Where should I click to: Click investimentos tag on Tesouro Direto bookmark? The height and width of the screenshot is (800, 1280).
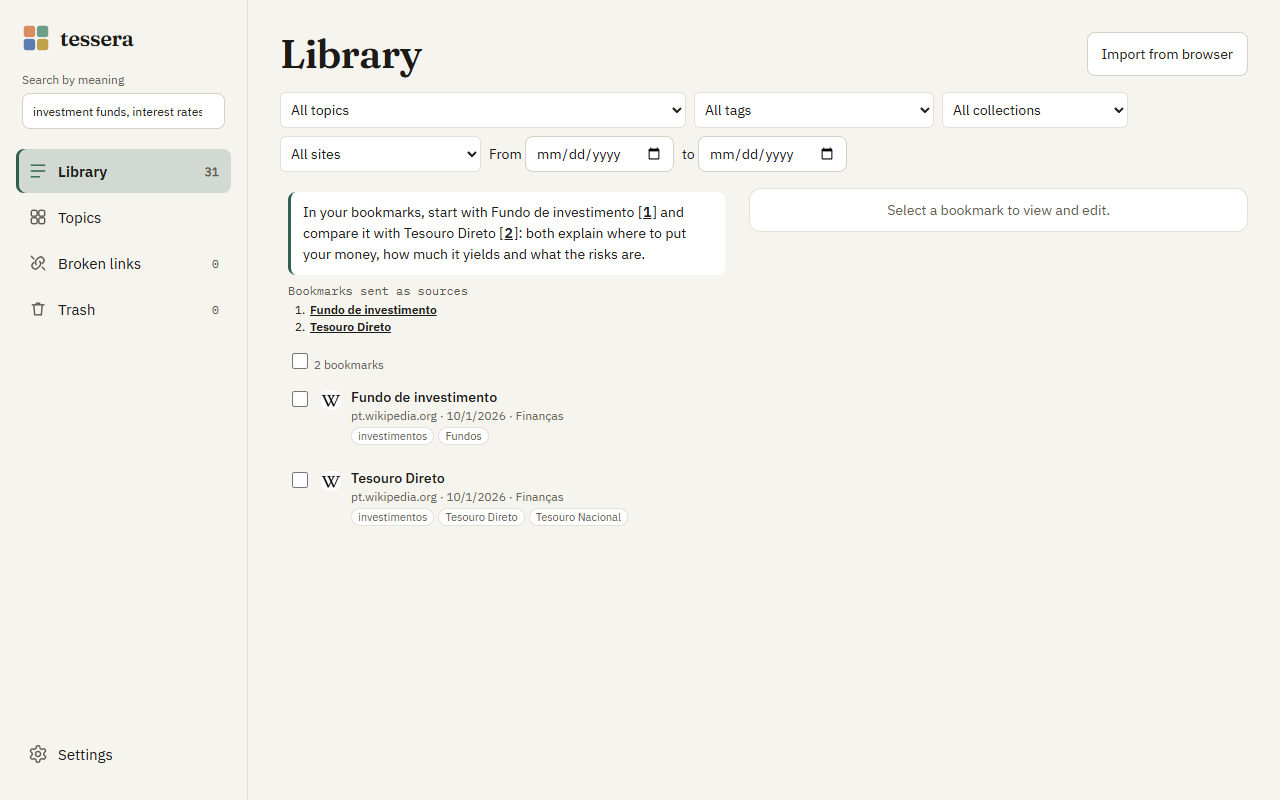(x=392, y=517)
